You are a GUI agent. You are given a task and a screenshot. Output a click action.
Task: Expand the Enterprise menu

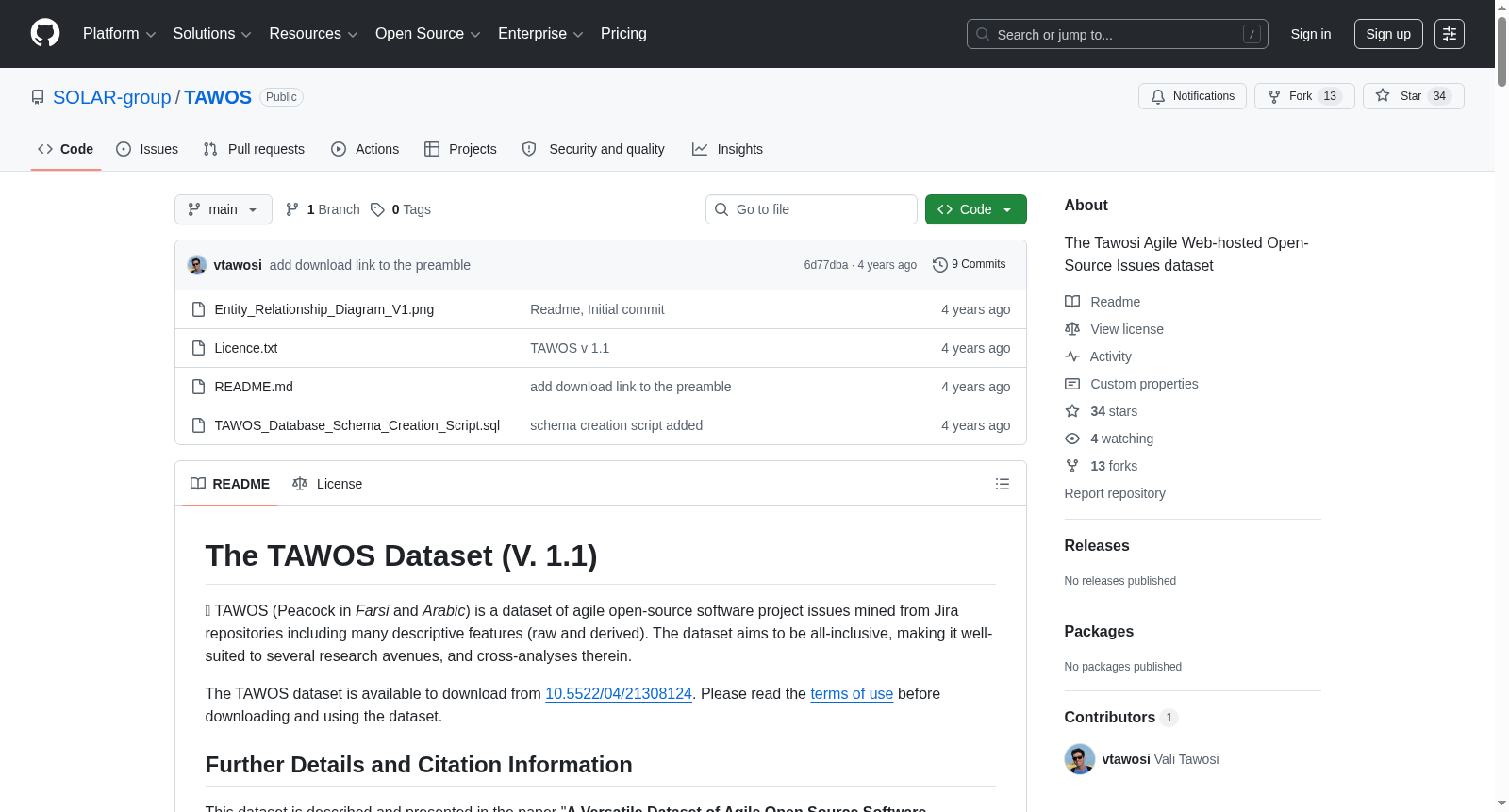(x=540, y=34)
